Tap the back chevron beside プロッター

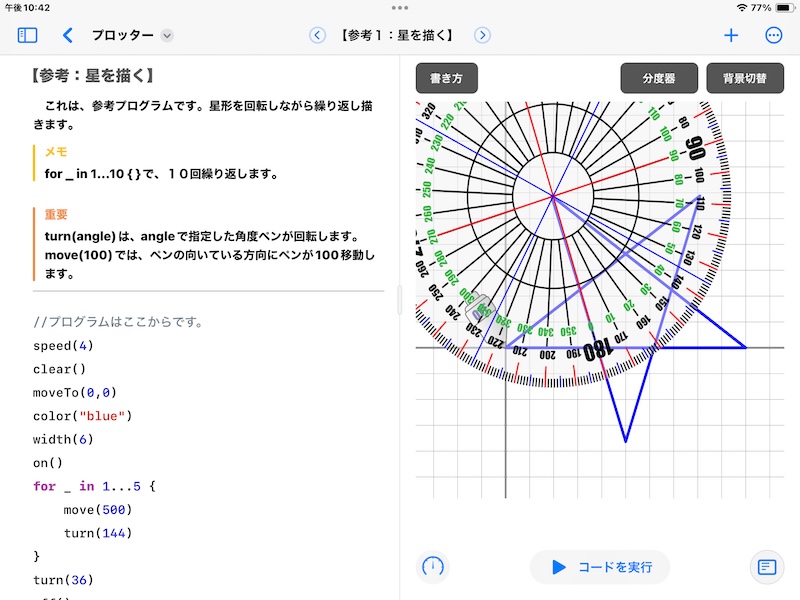coord(69,33)
